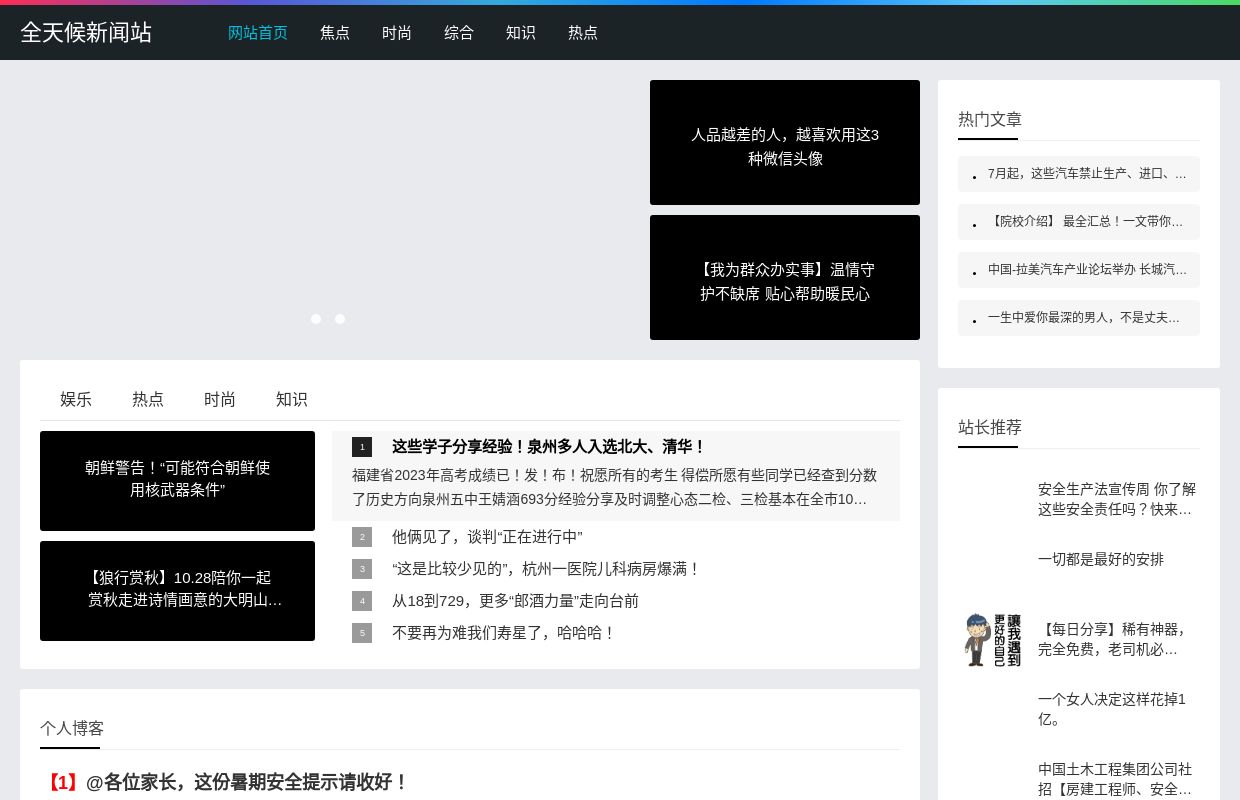Select the 热点 tab in the content area
The width and height of the screenshot is (1240, 800).
pyautogui.click(x=148, y=399)
